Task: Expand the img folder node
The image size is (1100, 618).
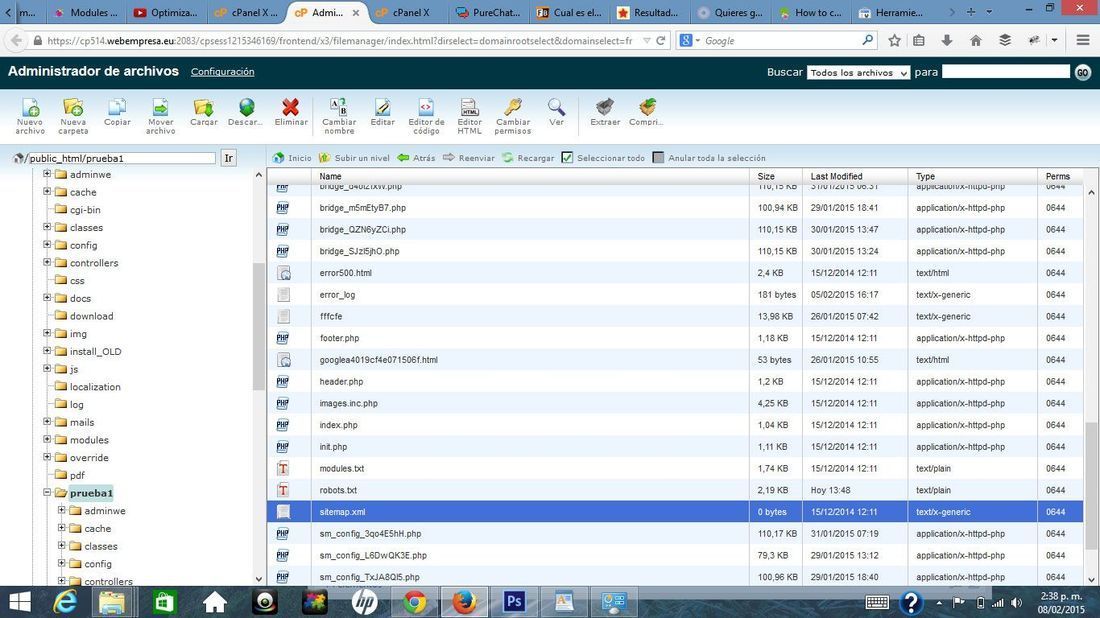Action: point(47,333)
